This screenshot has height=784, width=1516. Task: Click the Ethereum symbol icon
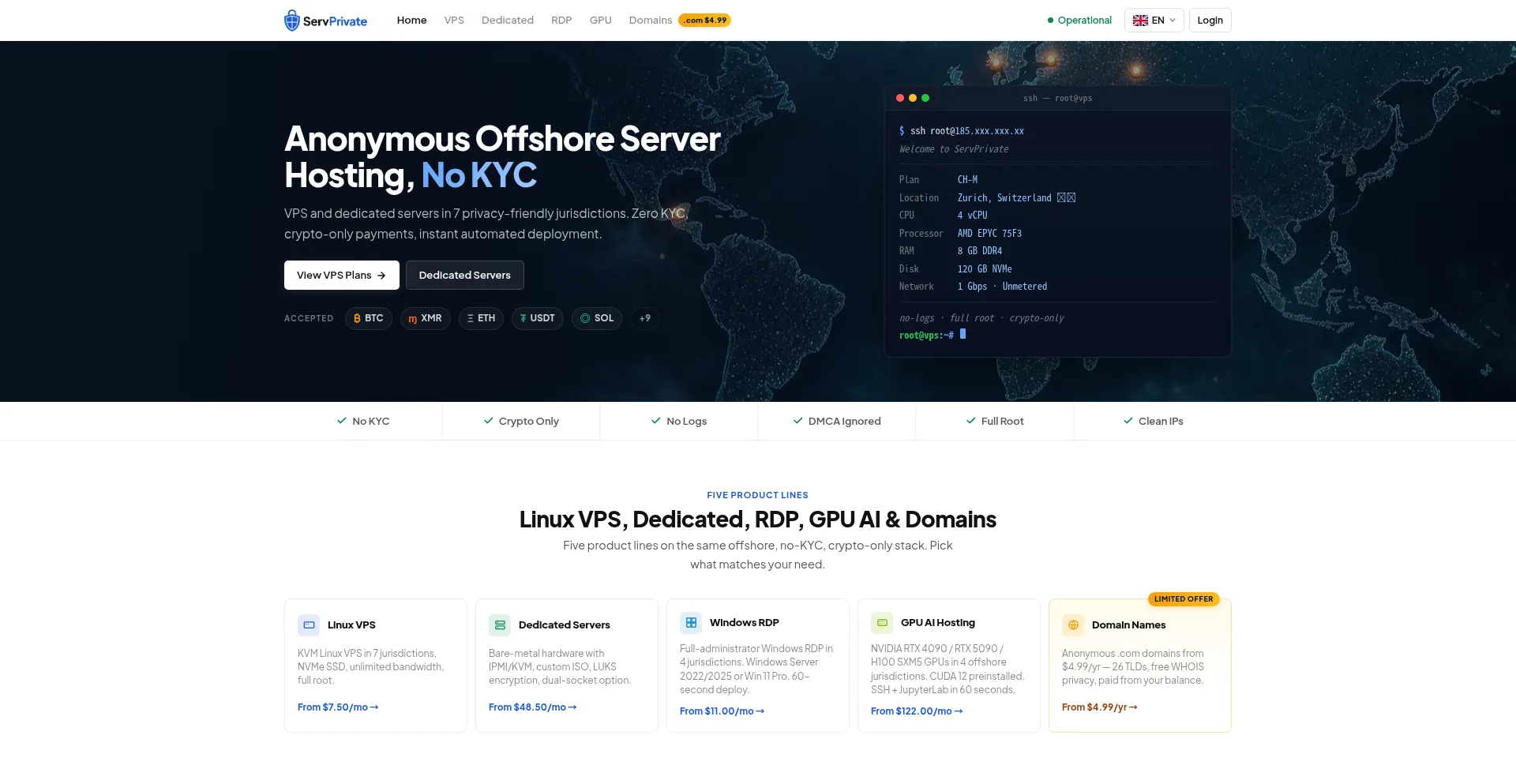coord(471,318)
